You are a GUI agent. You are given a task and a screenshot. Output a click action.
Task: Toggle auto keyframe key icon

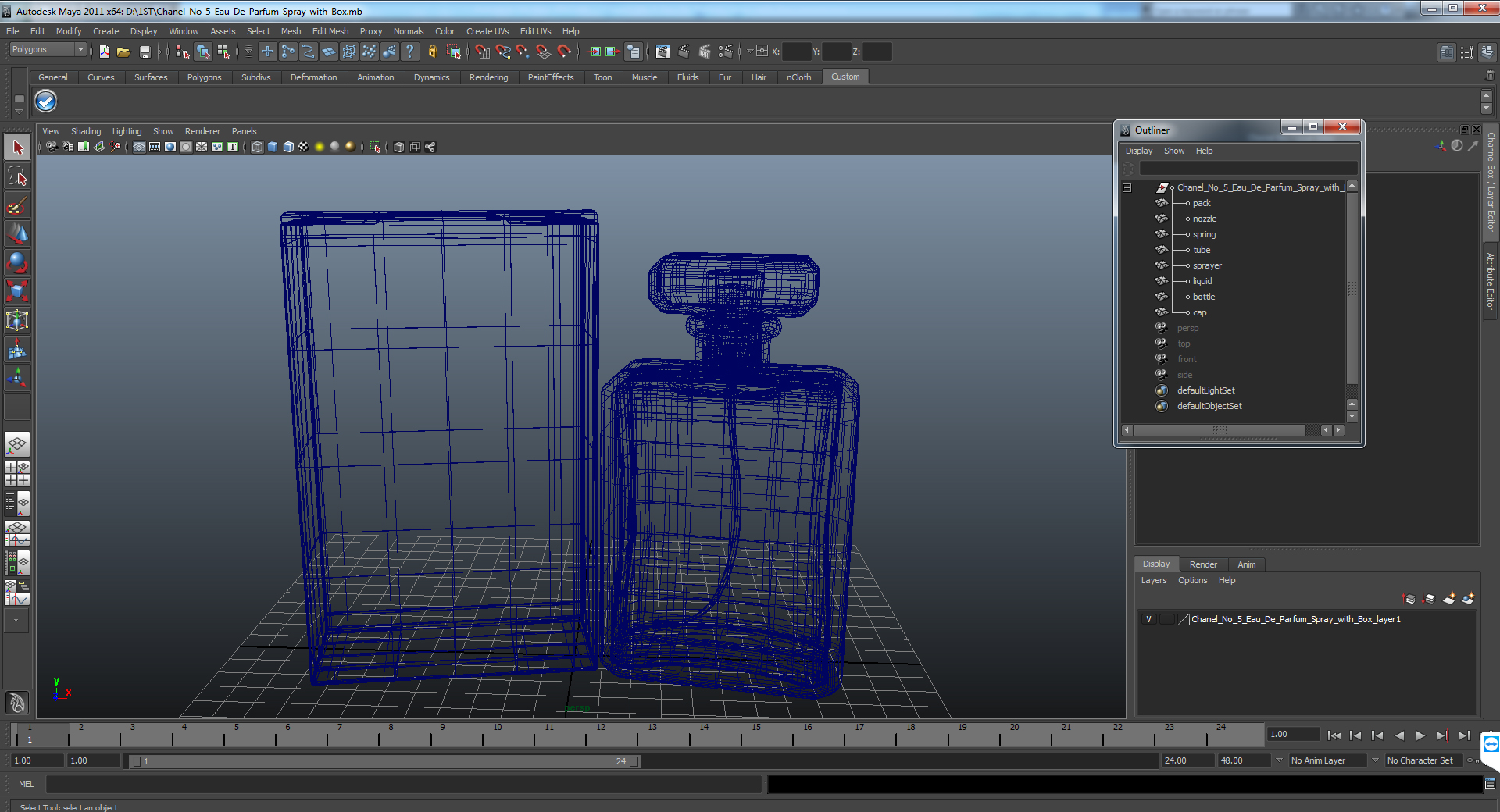point(1473,760)
